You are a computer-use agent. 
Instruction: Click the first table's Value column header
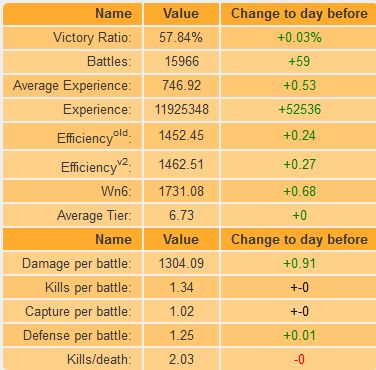pos(181,14)
